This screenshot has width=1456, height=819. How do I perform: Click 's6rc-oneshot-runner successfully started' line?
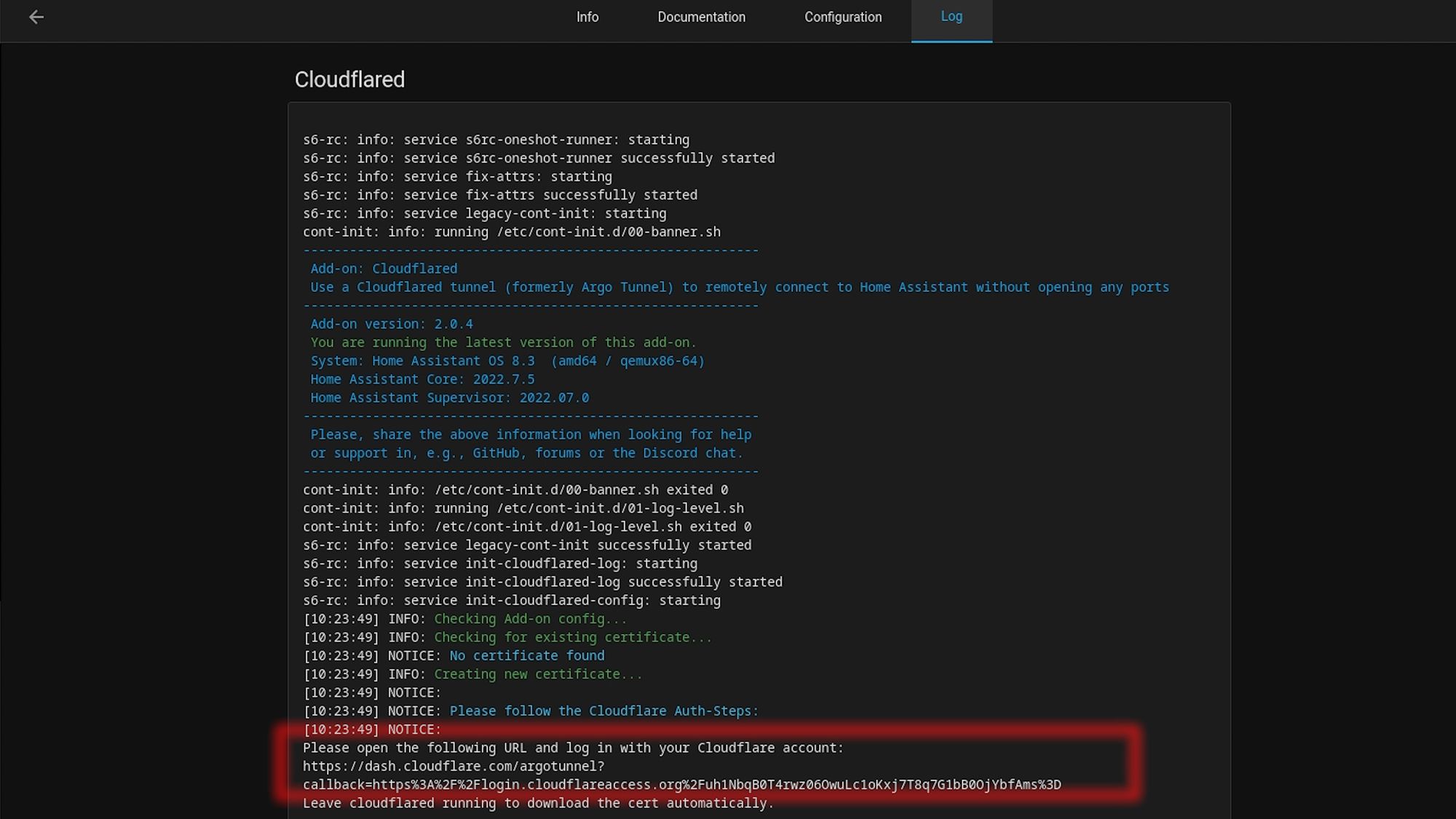[x=539, y=158]
